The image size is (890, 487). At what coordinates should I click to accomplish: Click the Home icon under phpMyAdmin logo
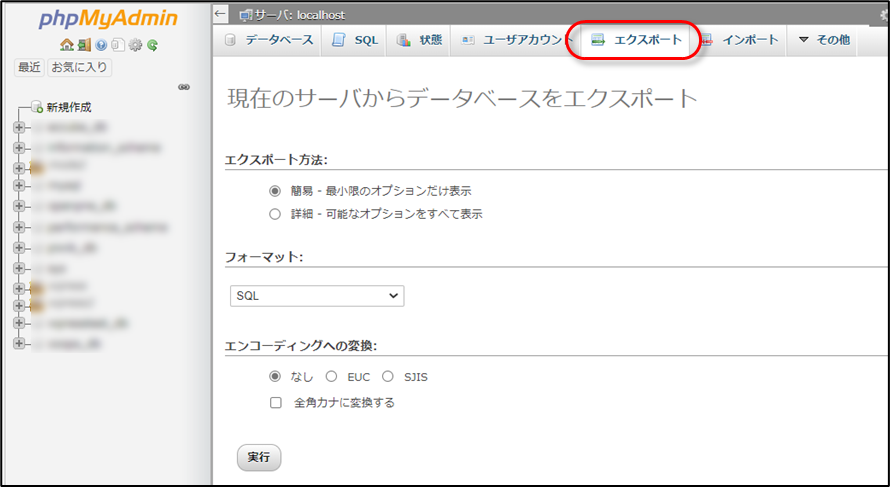tap(66, 45)
